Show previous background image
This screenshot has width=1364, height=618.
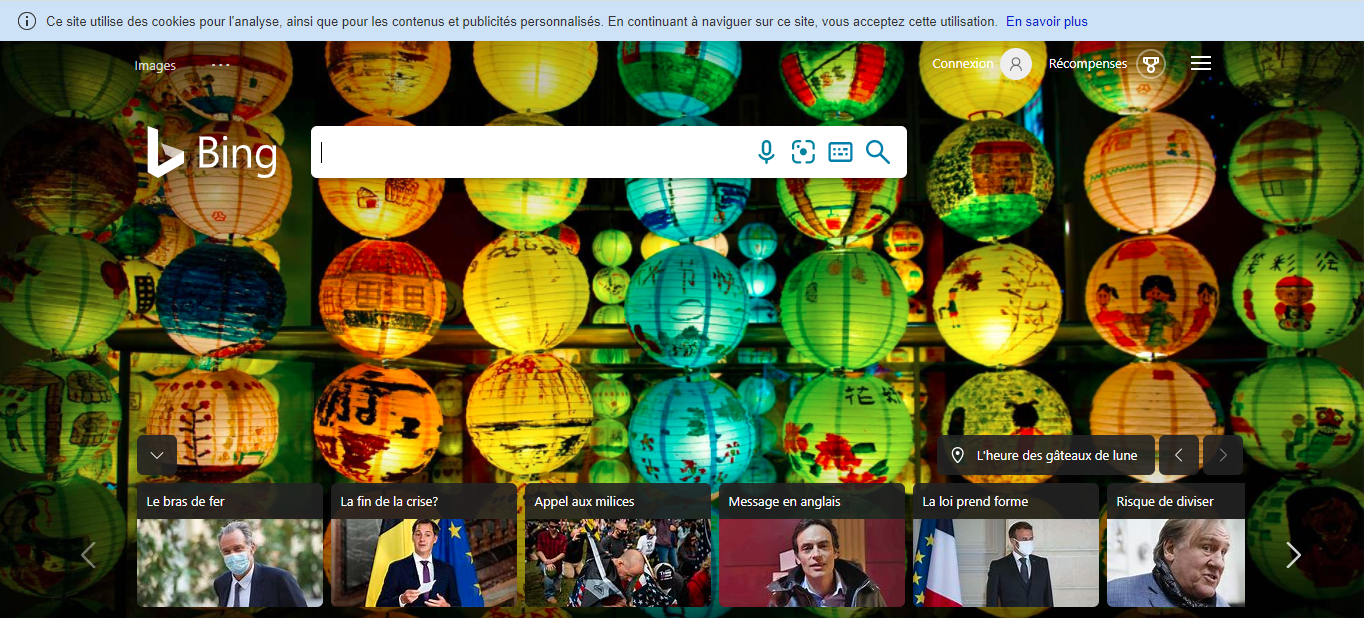[1178, 455]
